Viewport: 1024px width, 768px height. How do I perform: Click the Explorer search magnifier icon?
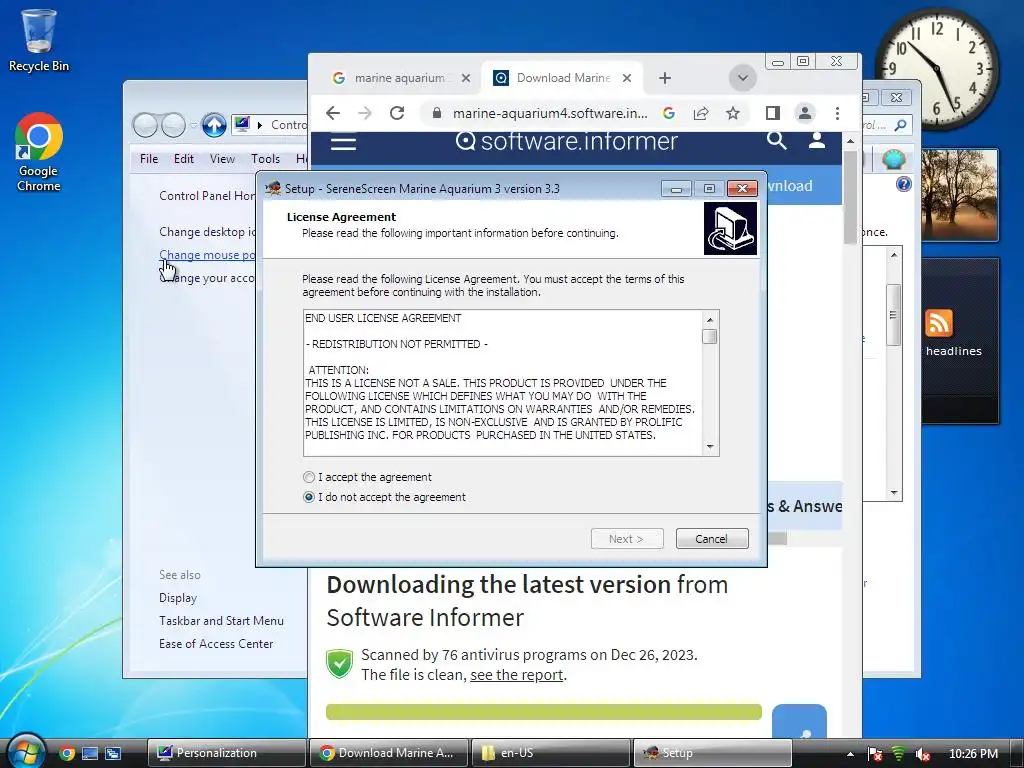pos(901,125)
